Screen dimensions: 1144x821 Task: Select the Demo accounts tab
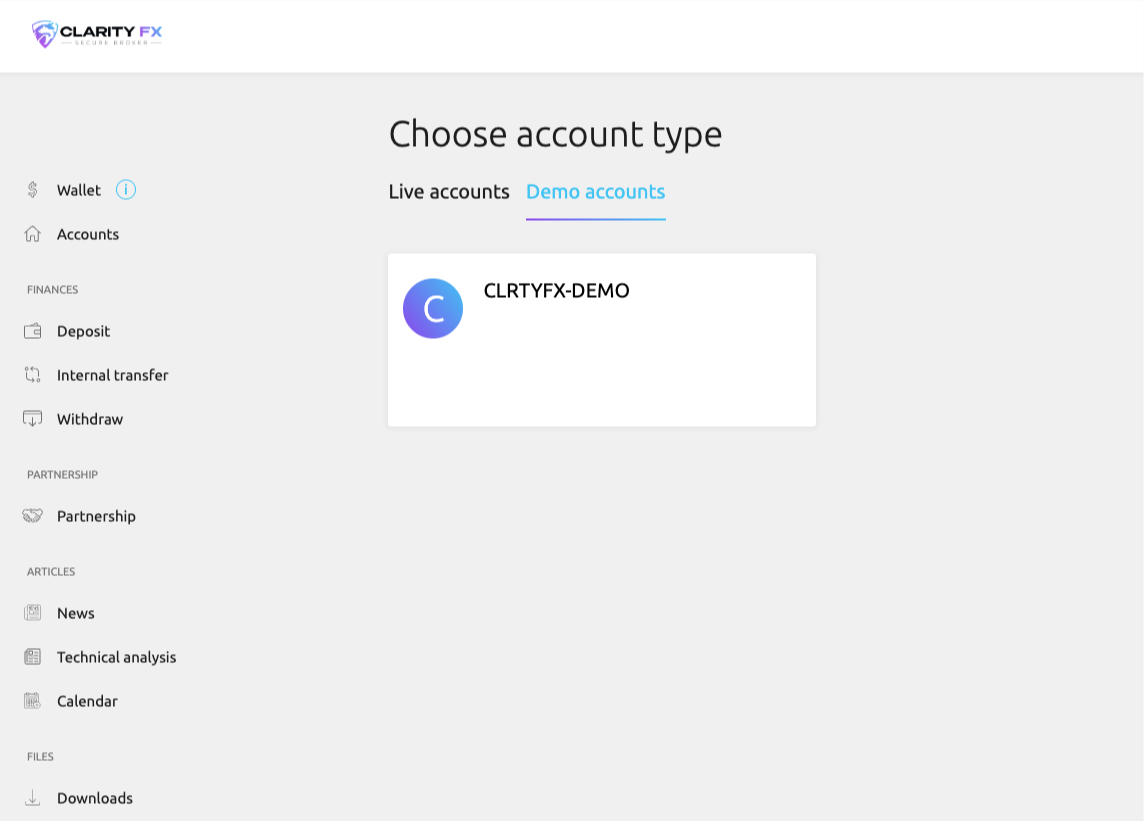(x=595, y=192)
